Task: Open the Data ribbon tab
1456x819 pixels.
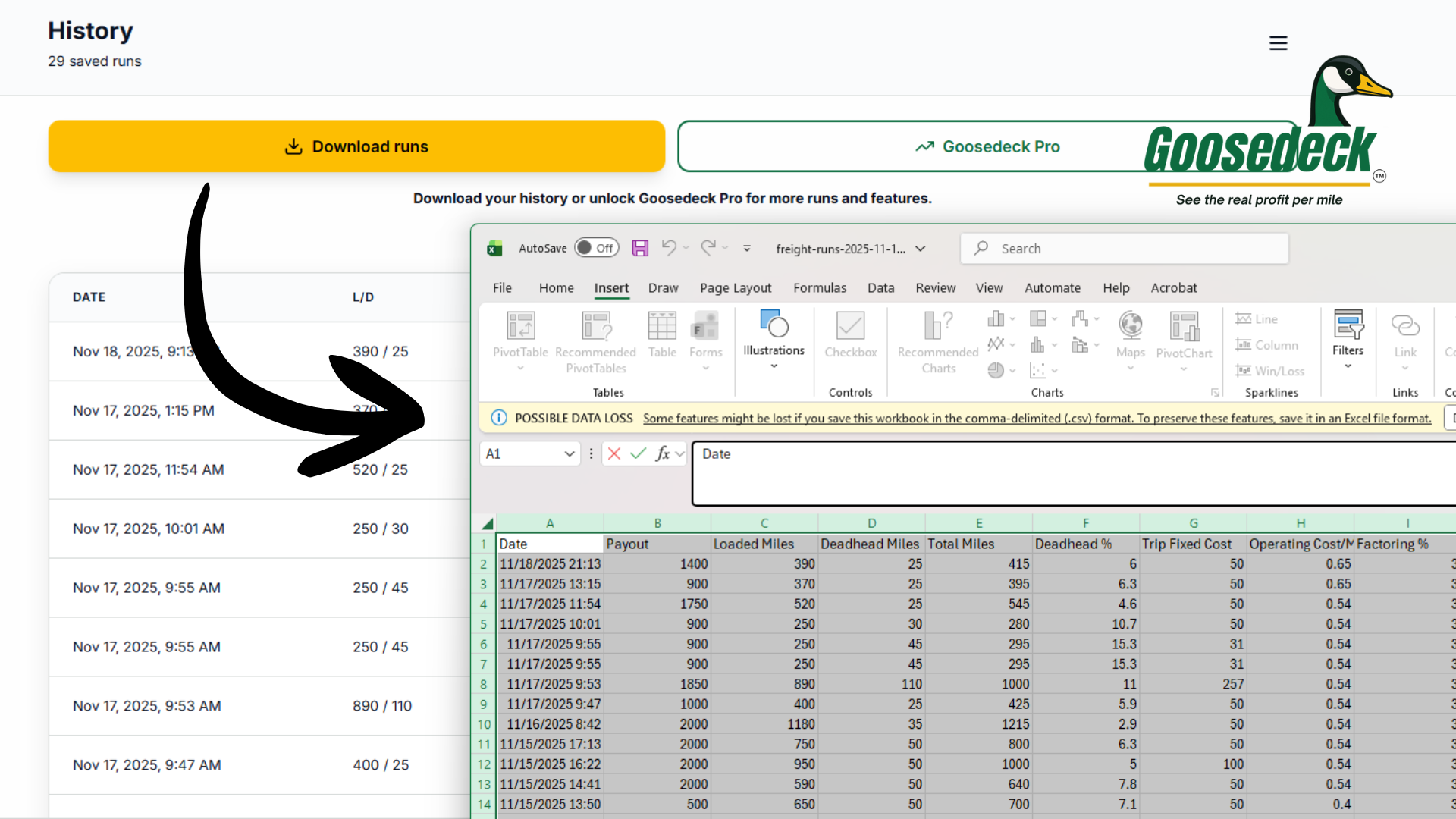Action: 880,288
